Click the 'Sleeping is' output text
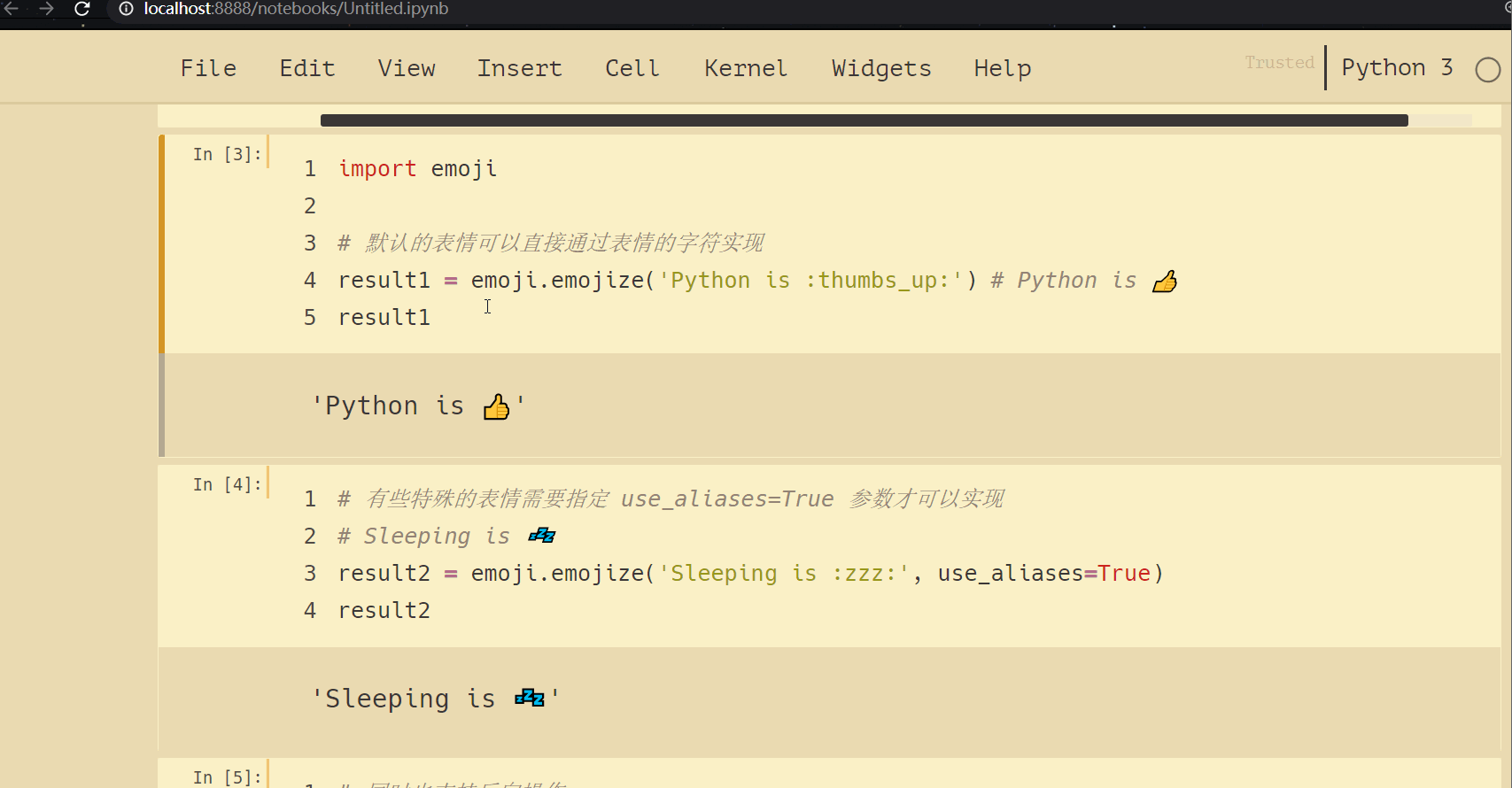The image size is (1512, 788). (410, 699)
